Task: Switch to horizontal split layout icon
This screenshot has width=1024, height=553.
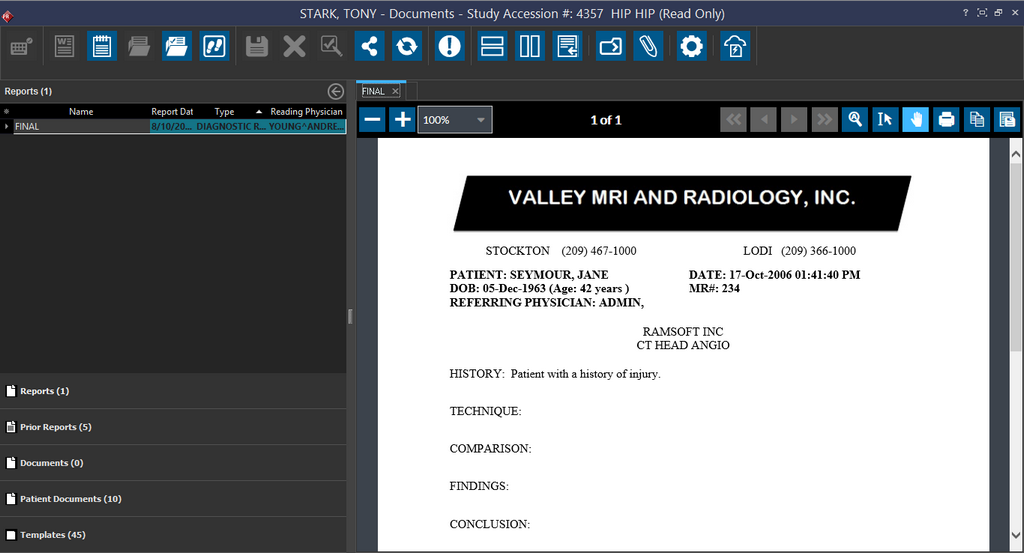Action: pos(491,46)
